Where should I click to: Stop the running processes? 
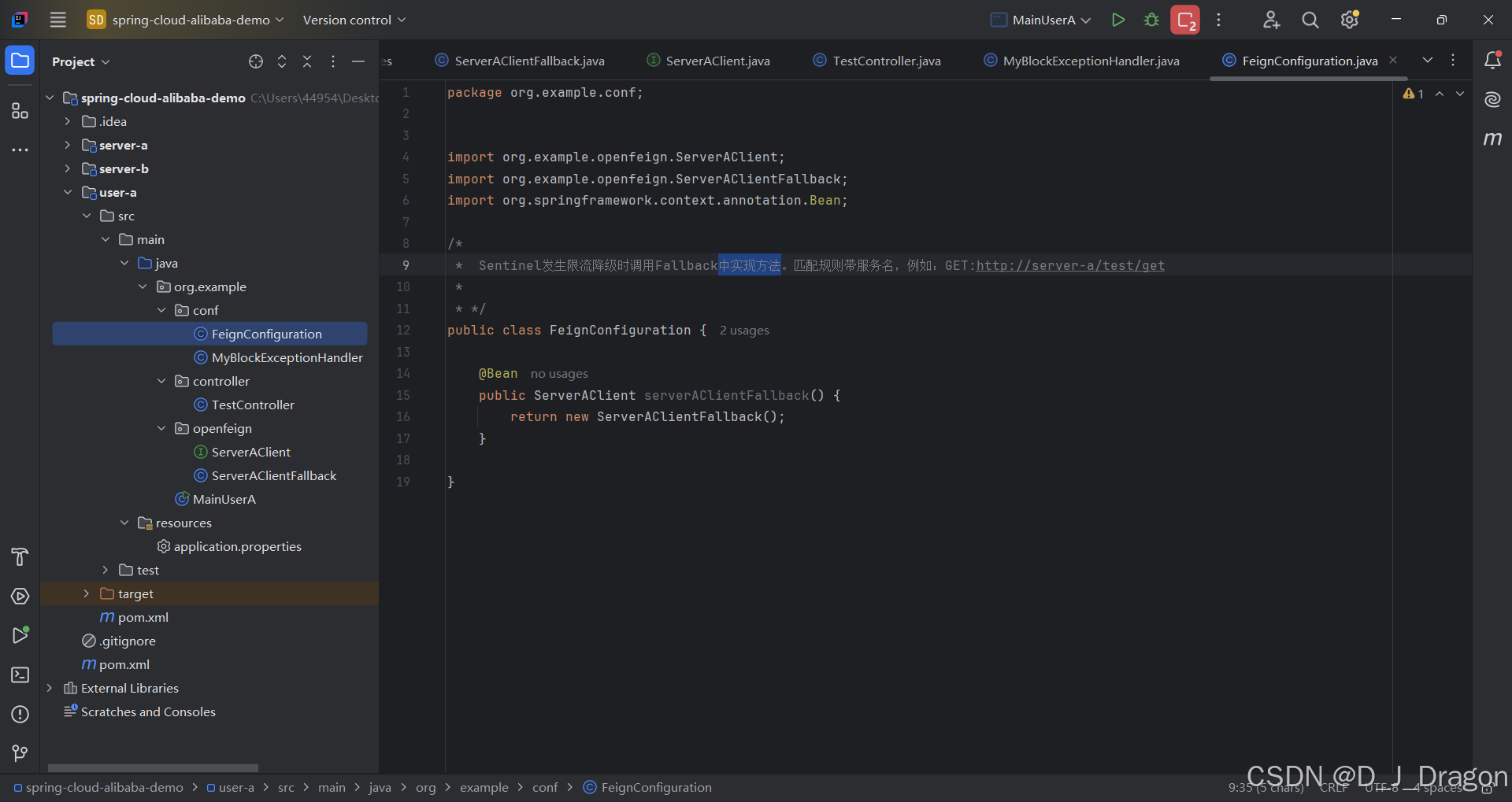pos(1185,20)
